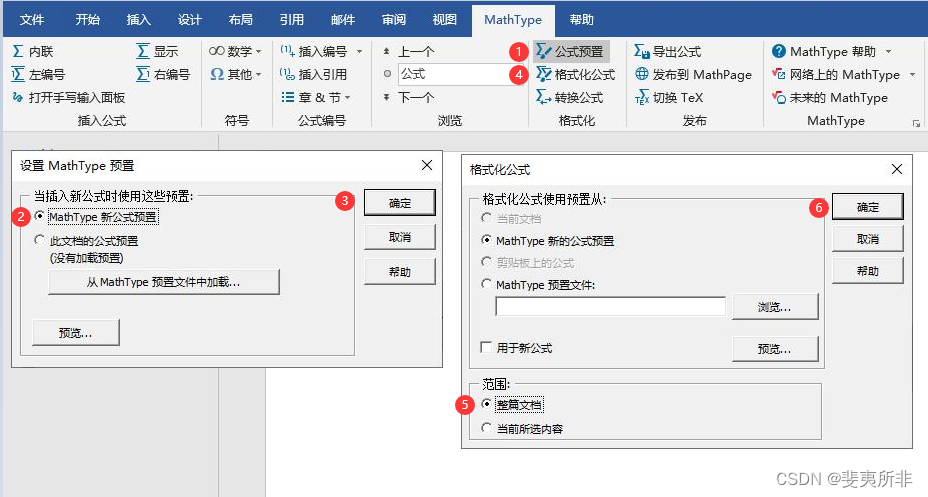Click 帮助 in 格式化公式 dialog
928x497 pixels.
868,271
